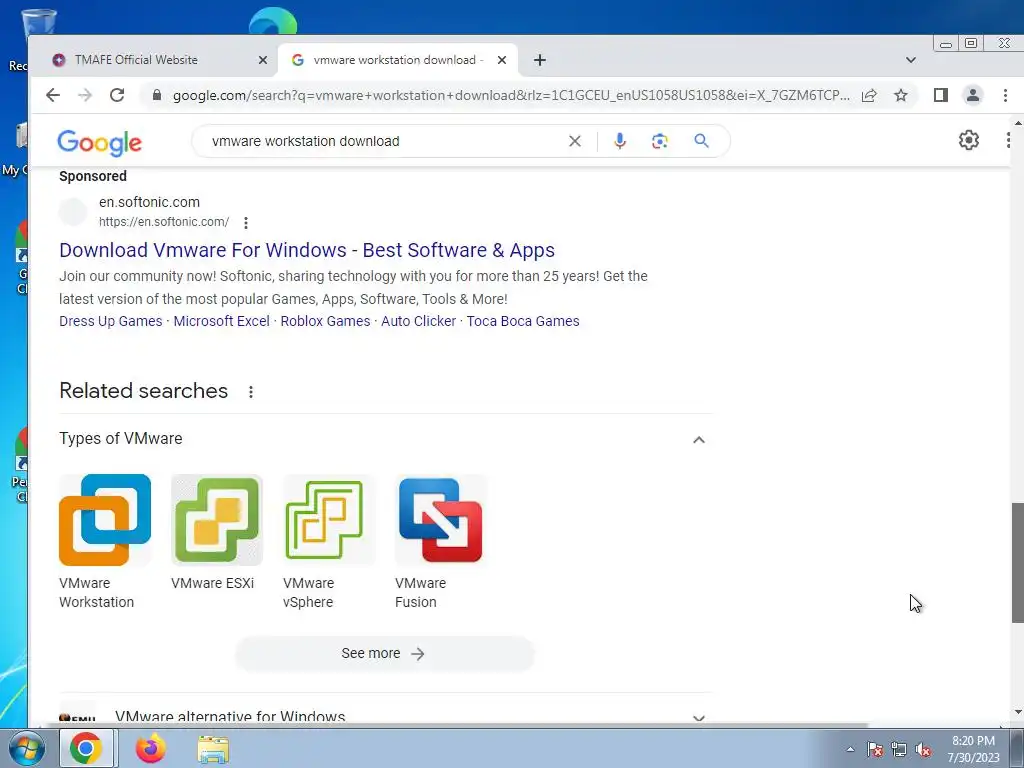Click the Google logo
1024x768 pixels.
click(99, 142)
